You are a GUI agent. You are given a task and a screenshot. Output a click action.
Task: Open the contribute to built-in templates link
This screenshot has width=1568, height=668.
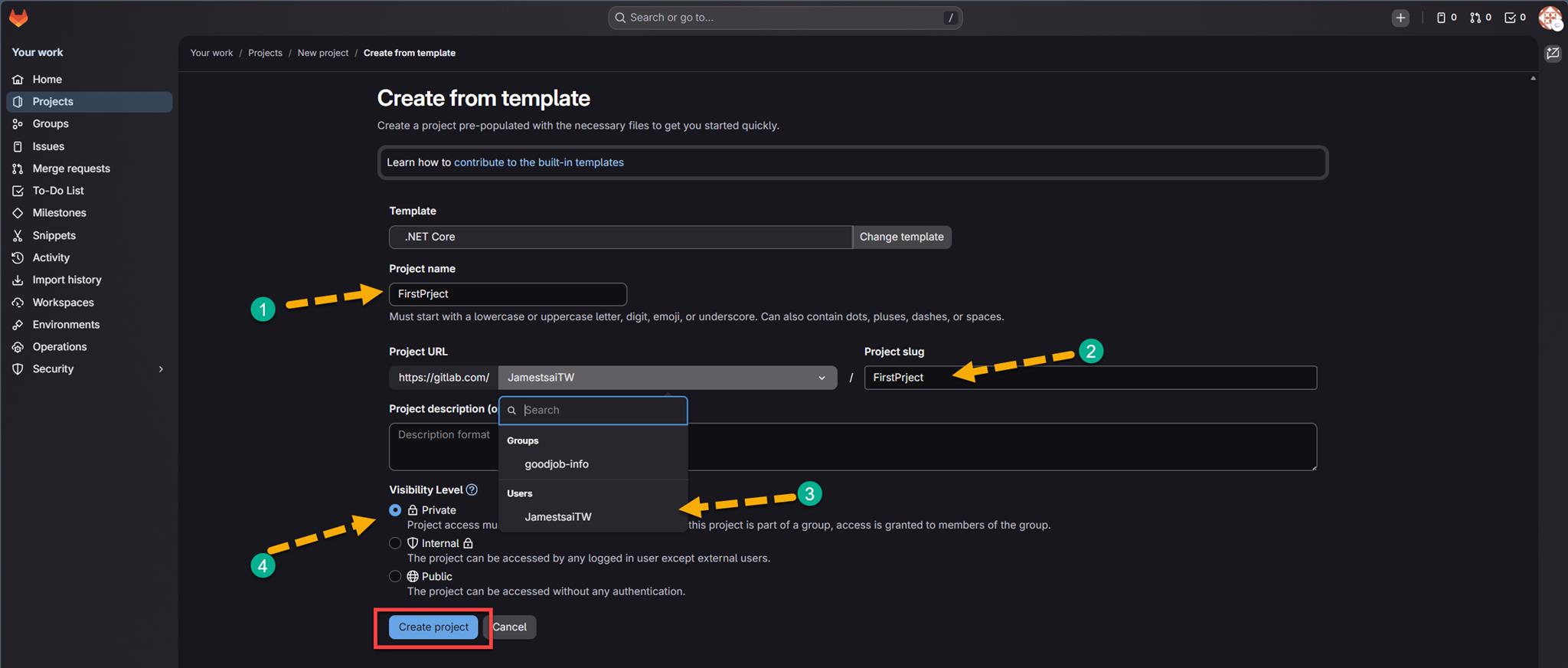coord(538,162)
